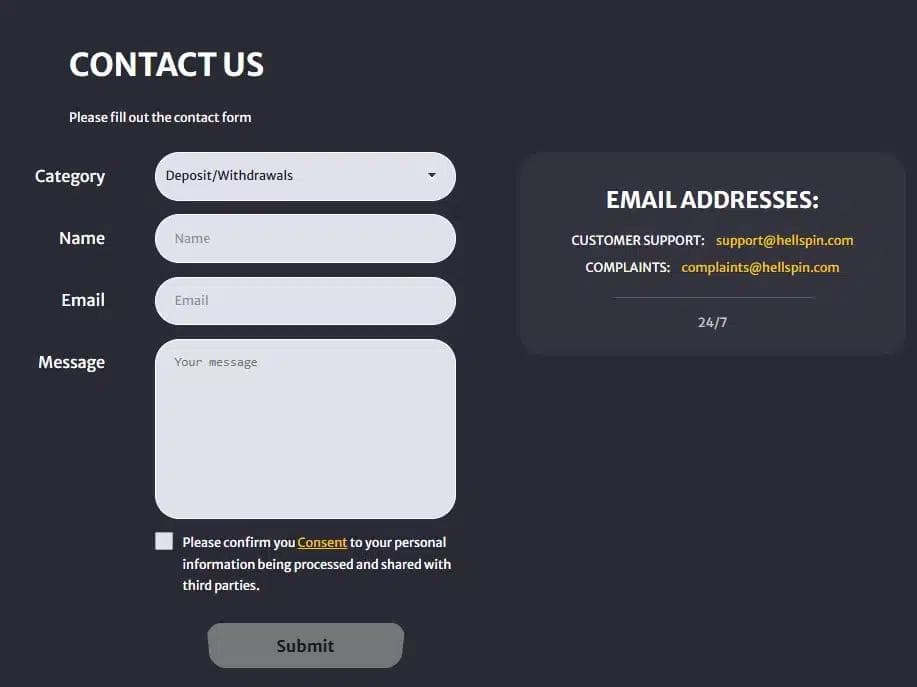Click the Category field label
Viewport: 917px width, 687px height.
(70, 176)
